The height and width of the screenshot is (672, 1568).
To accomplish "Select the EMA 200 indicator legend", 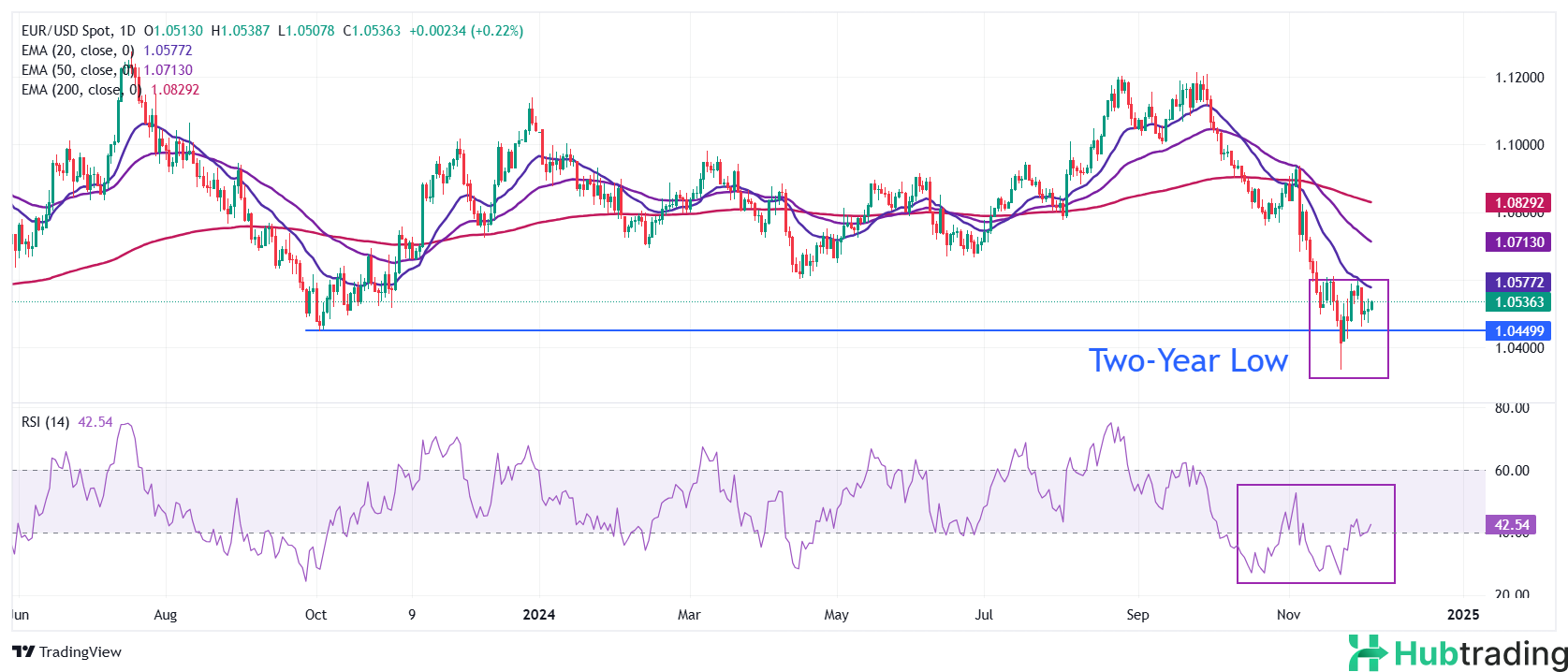I will pyautogui.click(x=81, y=90).
